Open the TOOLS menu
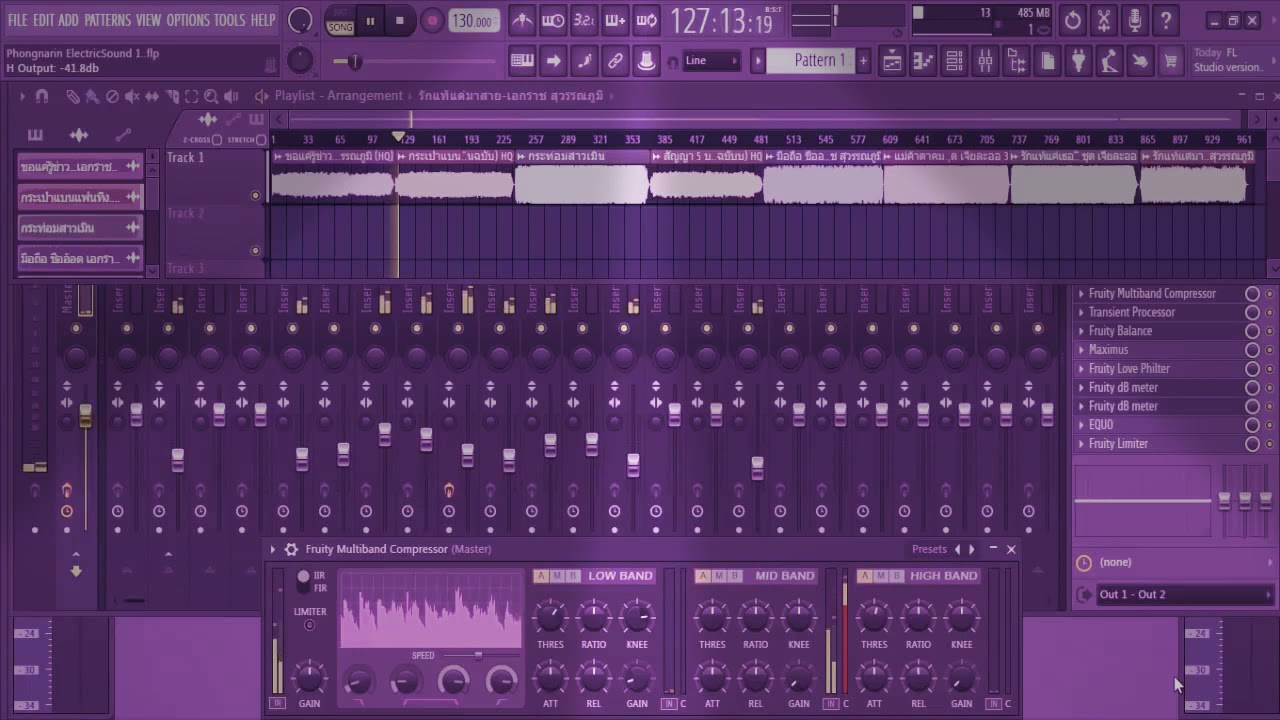The image size is (1280, 720). 229,20
